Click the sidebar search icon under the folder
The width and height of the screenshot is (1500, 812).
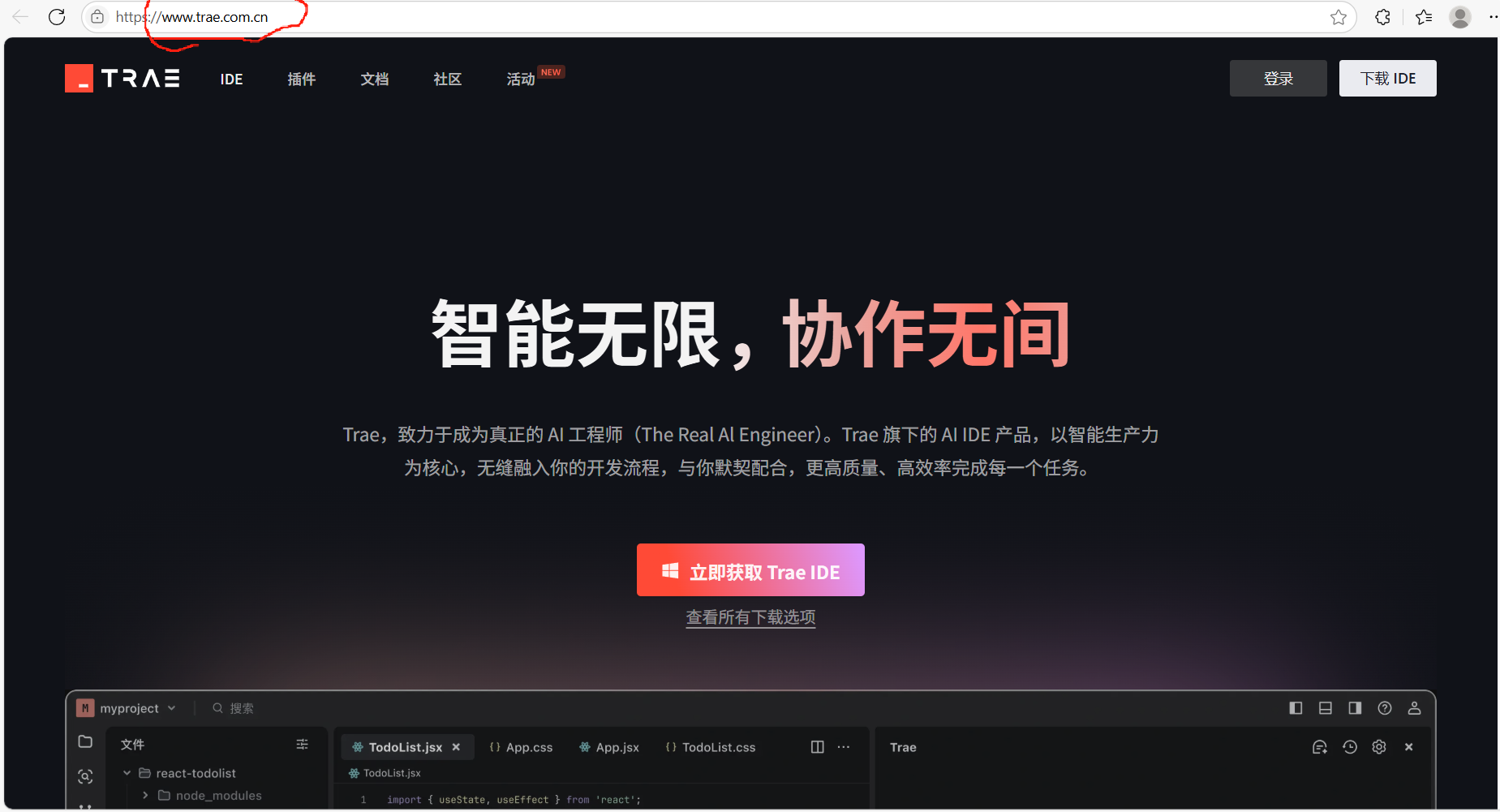click(85, 776)
